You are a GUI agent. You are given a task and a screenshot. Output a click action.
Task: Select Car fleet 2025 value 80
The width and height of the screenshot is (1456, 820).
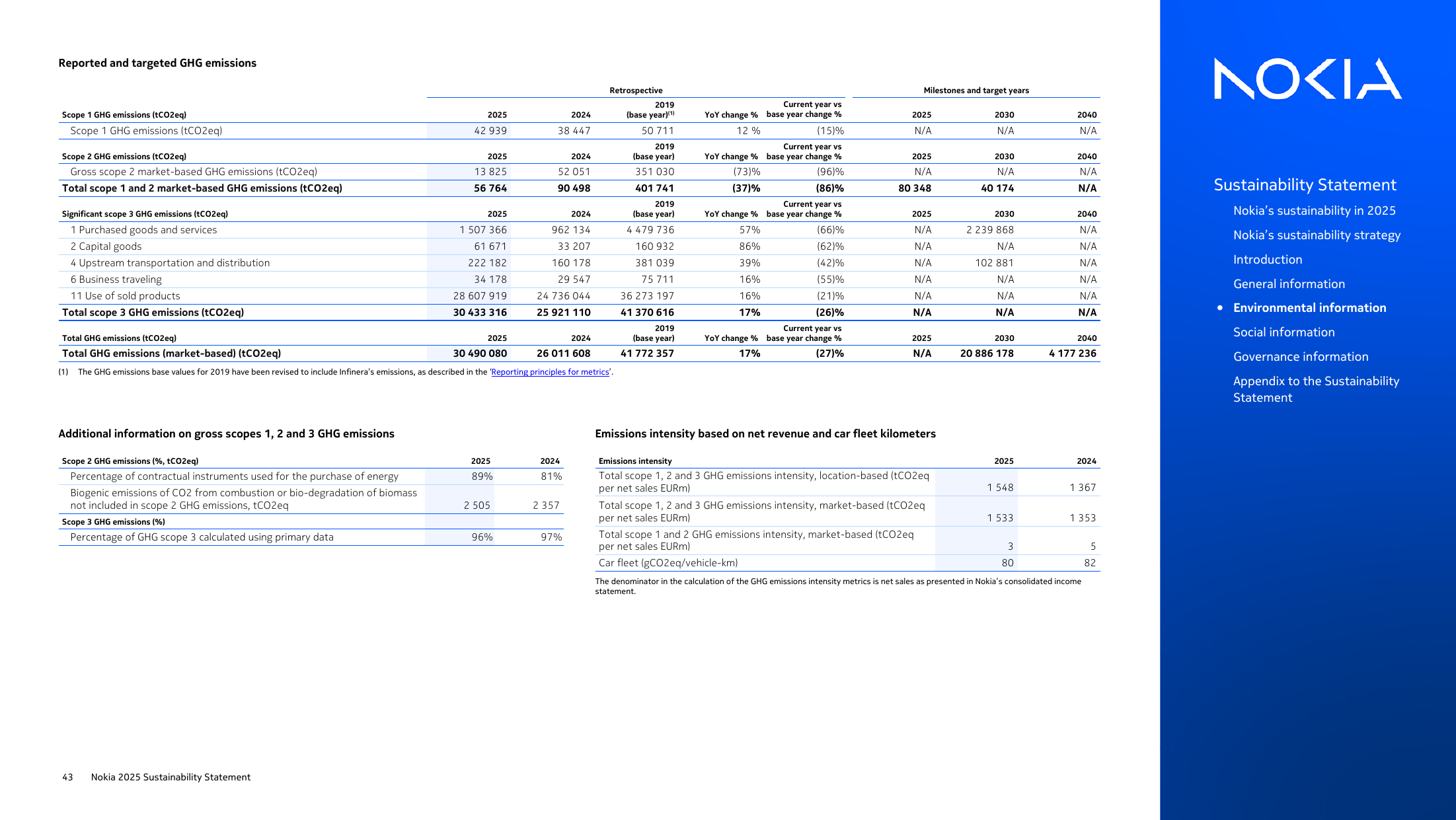[x=1007, y=563]
